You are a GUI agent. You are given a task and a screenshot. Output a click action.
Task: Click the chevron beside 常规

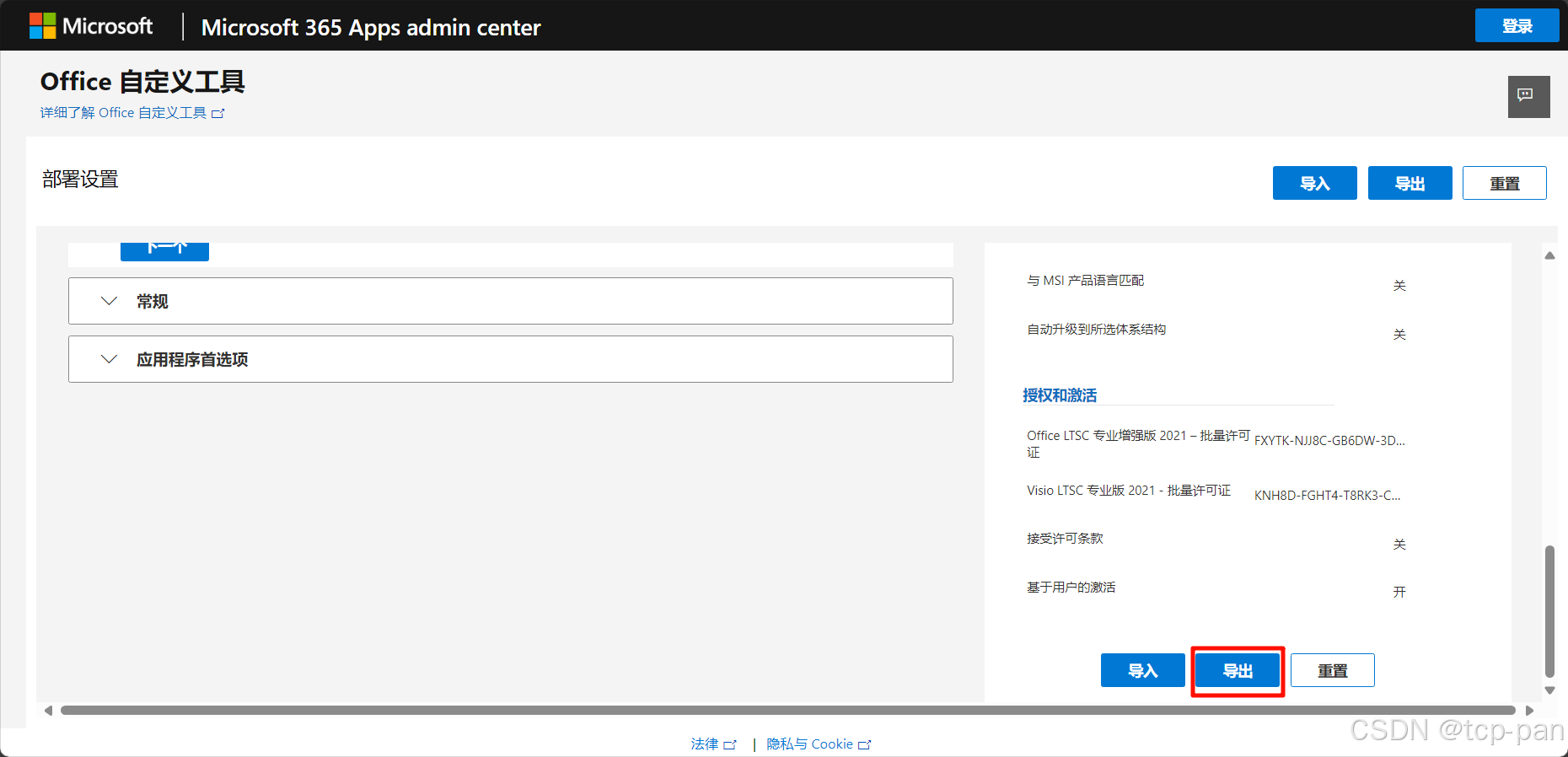coord(109,301)
